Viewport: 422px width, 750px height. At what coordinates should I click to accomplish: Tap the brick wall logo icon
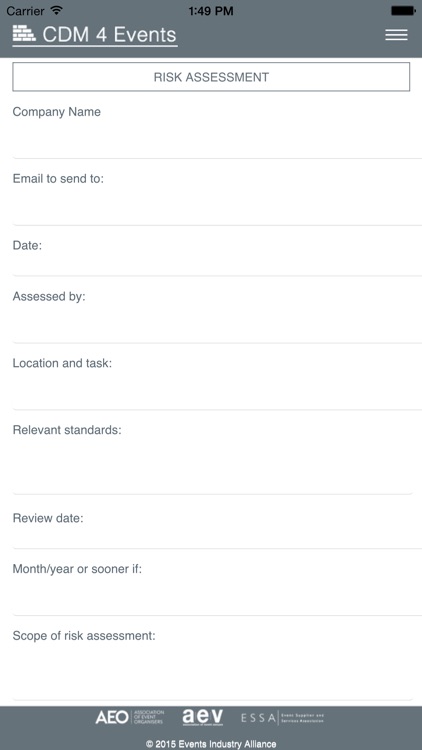point(24,33)
